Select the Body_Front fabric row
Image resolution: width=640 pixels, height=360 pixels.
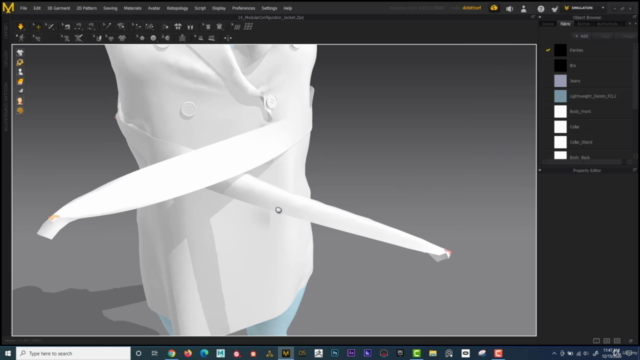pos(588,111)
